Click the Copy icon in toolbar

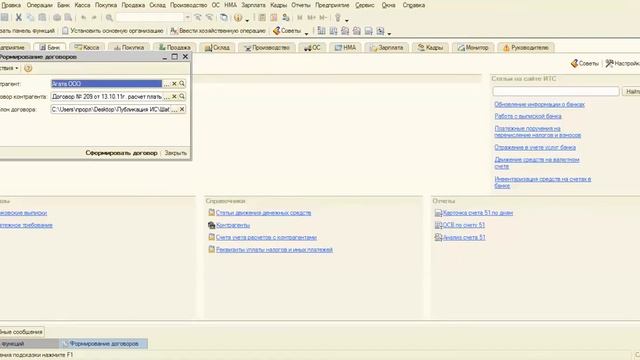30,18
